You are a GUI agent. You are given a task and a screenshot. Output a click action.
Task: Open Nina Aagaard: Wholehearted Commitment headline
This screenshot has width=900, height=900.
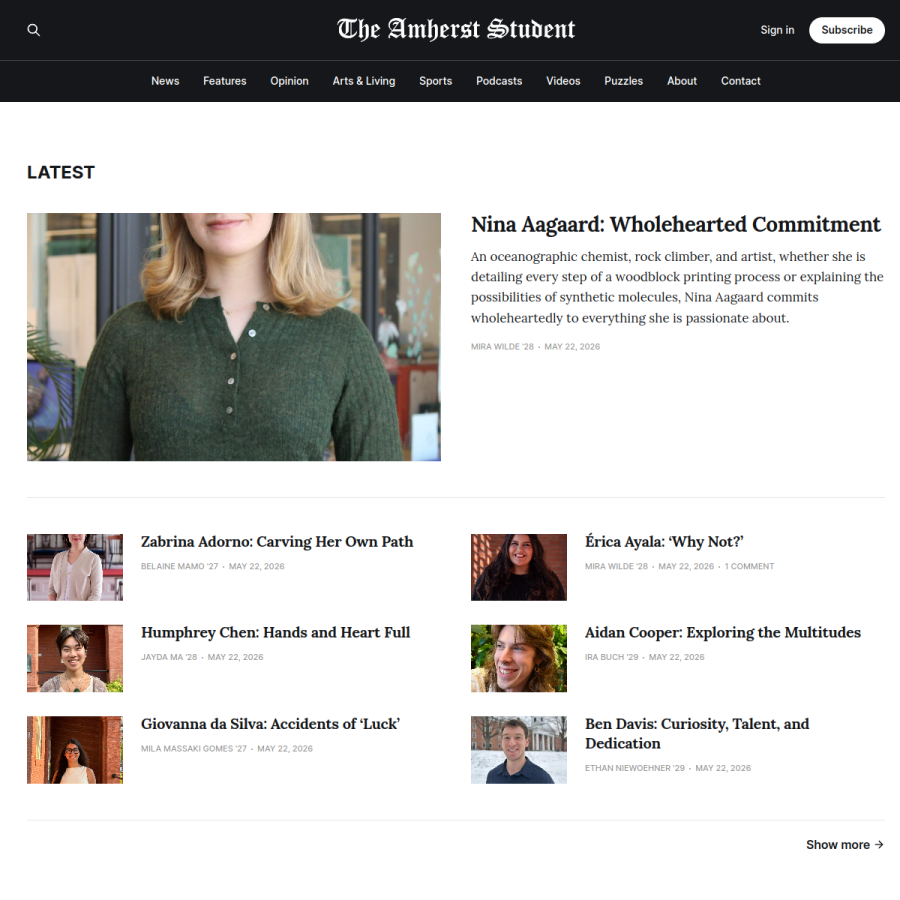676,224
